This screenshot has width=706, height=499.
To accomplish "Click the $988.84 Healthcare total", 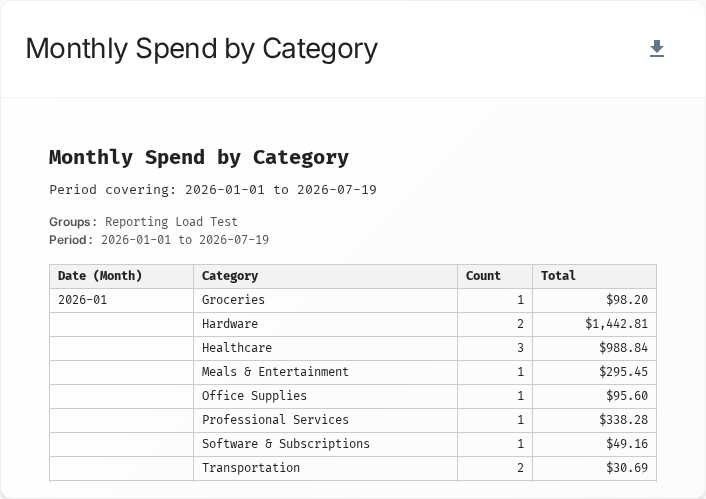I will [623, 348].
